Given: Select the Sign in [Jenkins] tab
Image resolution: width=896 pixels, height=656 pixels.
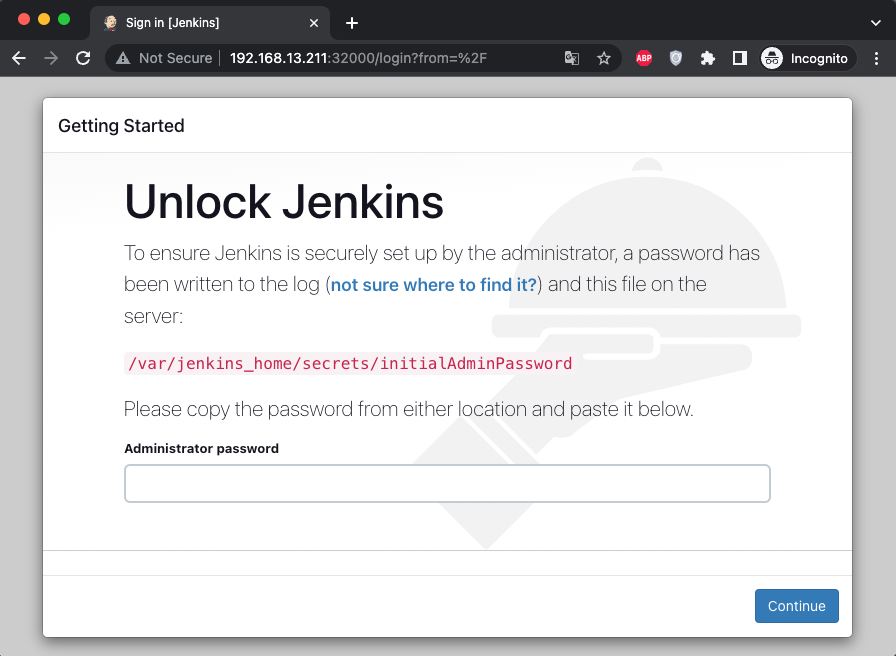Looking at the screenshot, I should (x=210, y=23).
